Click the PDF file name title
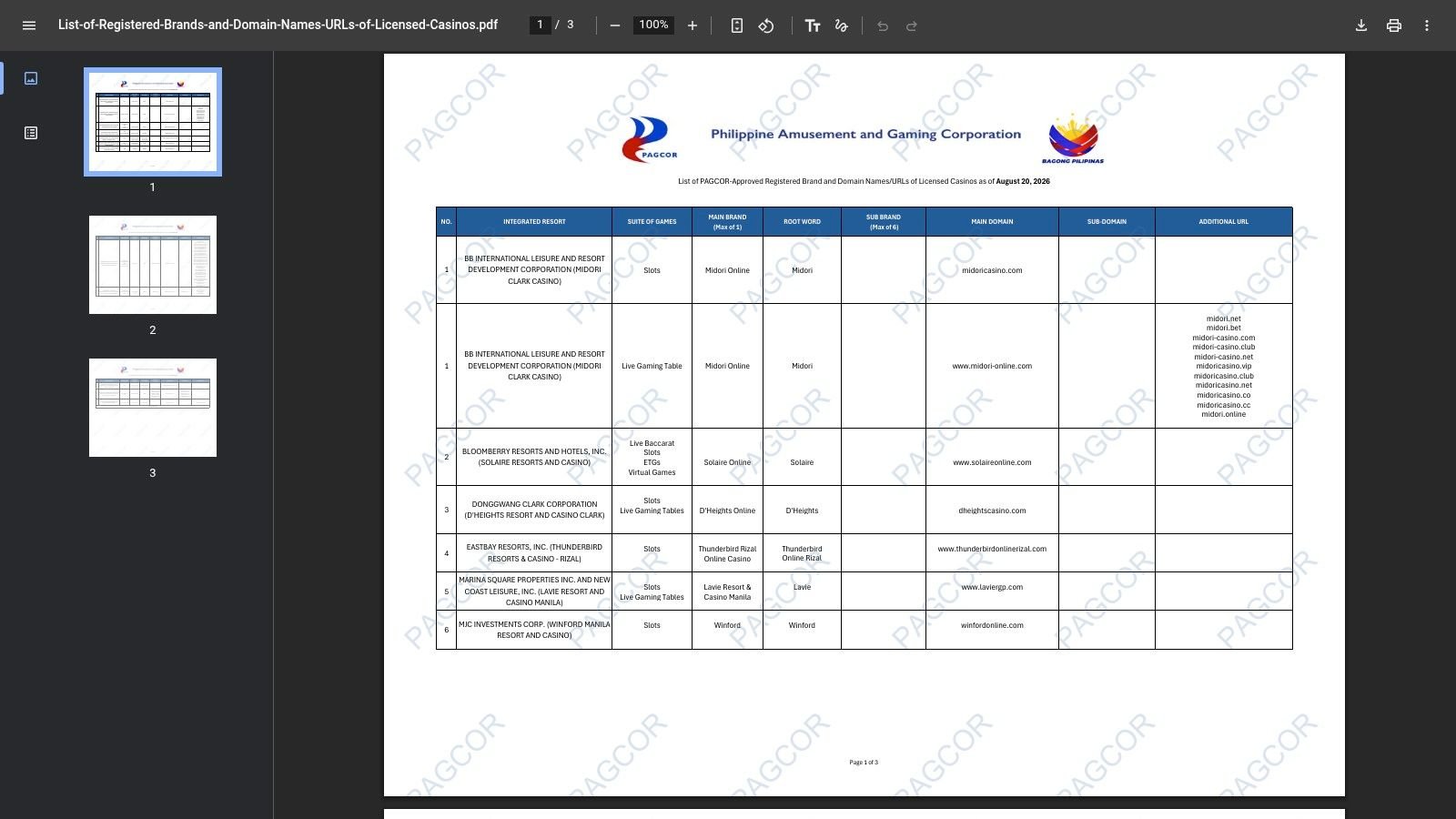 278,25
